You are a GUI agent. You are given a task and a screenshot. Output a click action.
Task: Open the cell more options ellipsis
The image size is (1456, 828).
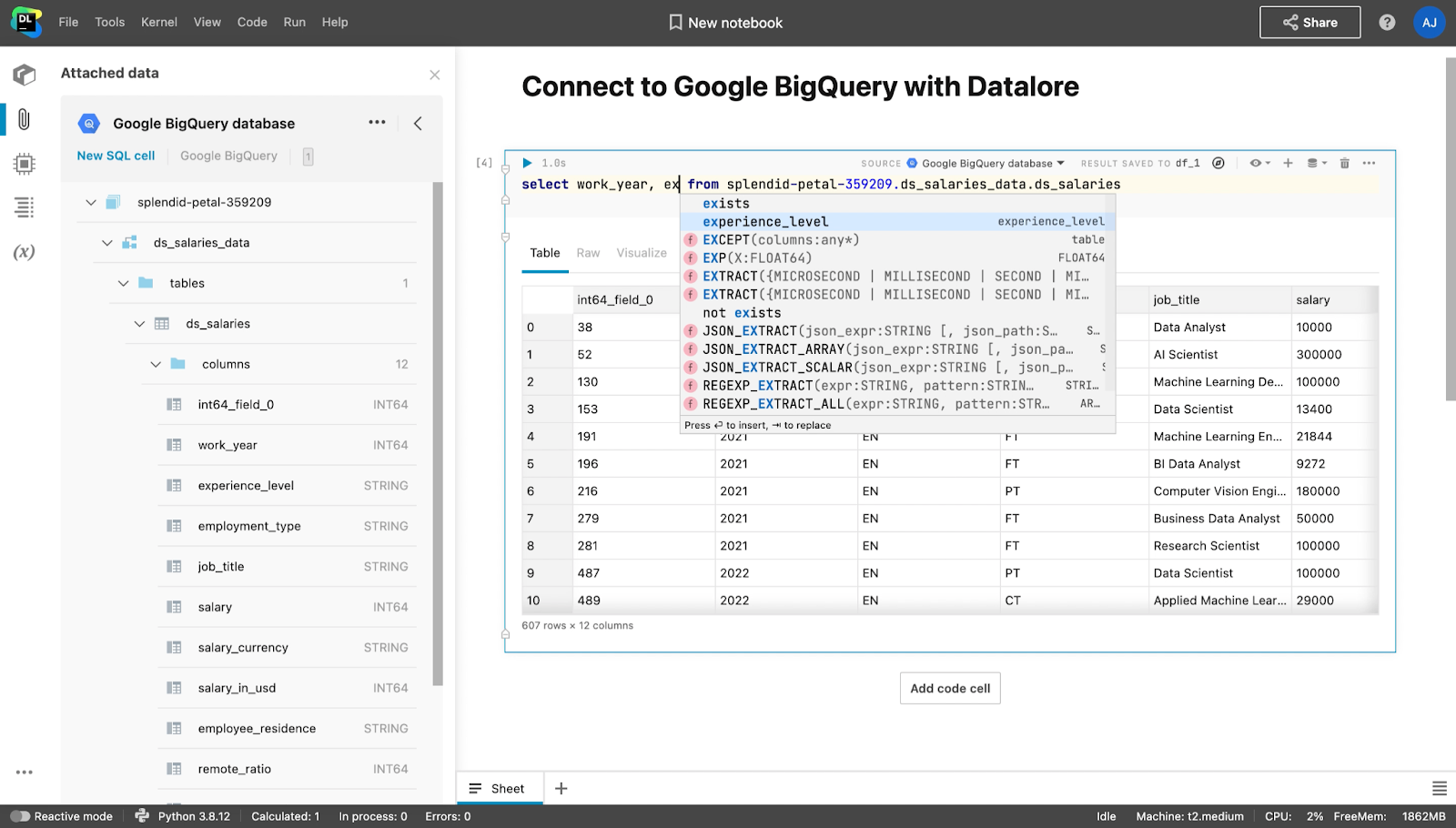(x=1369, y=163)
